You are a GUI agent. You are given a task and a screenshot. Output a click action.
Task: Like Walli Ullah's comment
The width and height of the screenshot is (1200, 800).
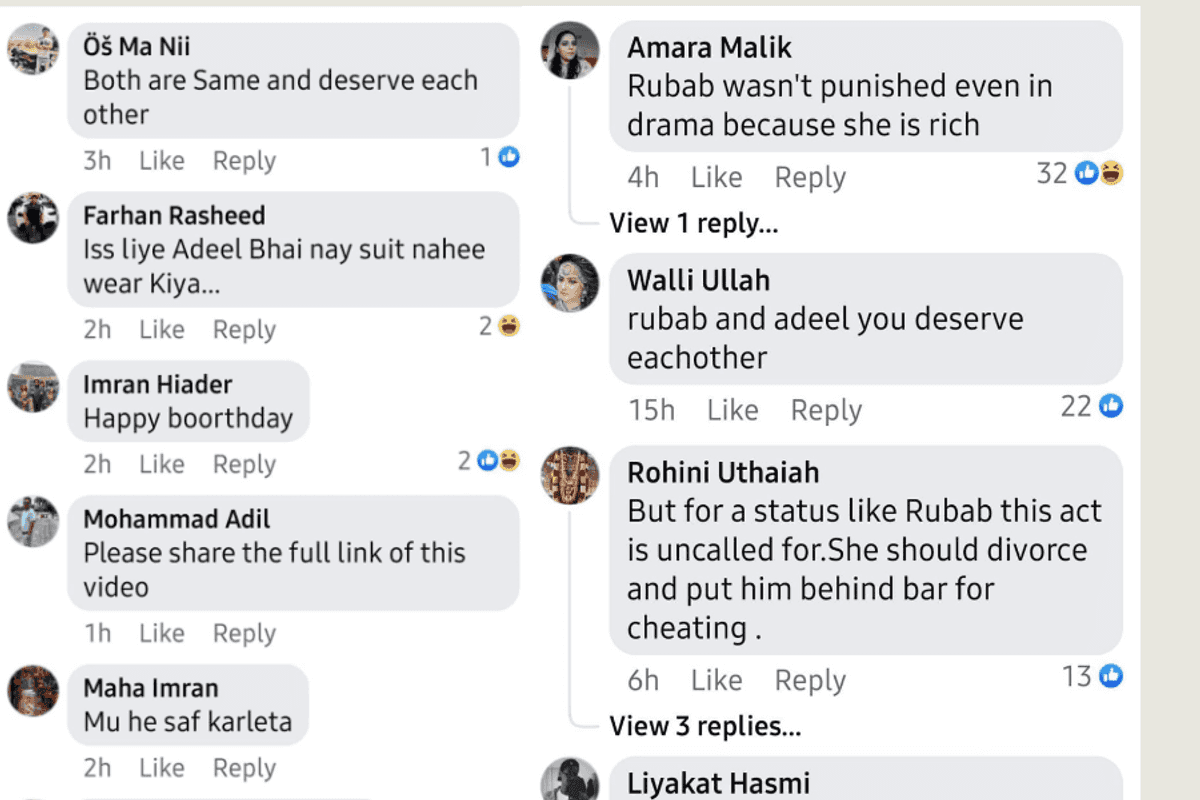coord(732,410)
